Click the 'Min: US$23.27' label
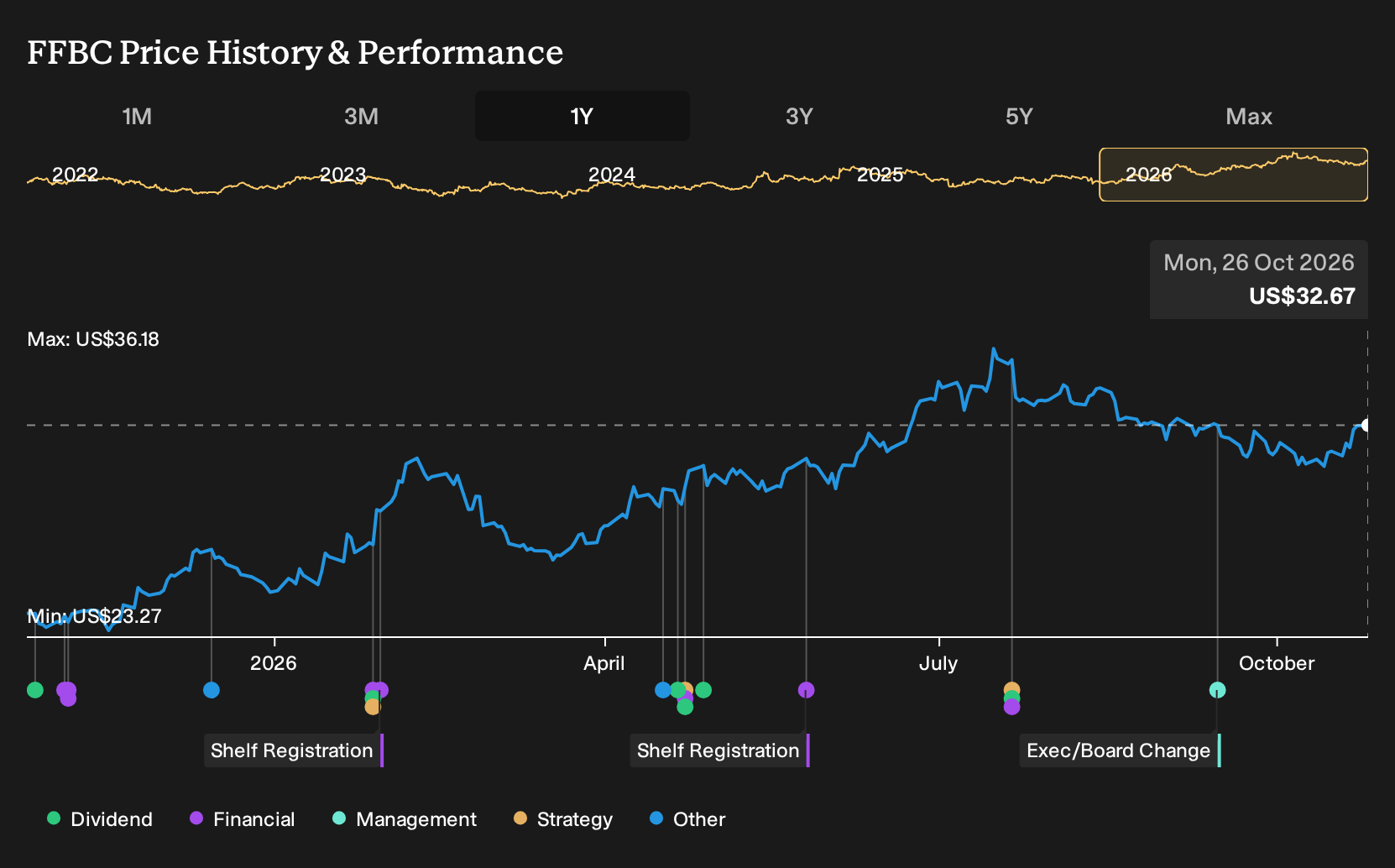Image resolution: width=1395 pixels, height=868 pixels. (94, 616)
